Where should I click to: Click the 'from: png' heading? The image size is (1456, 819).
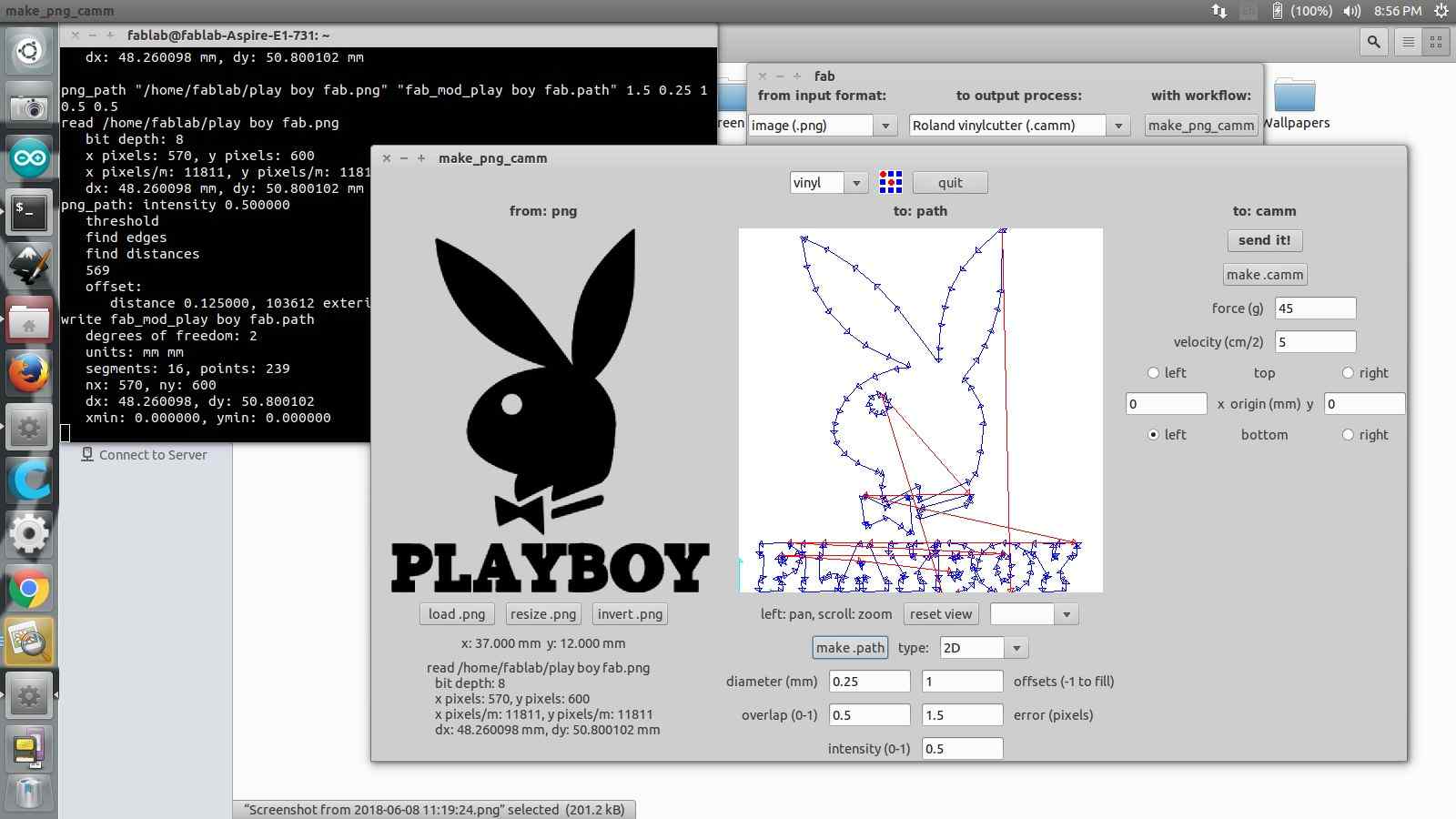(x=543, y=211)
